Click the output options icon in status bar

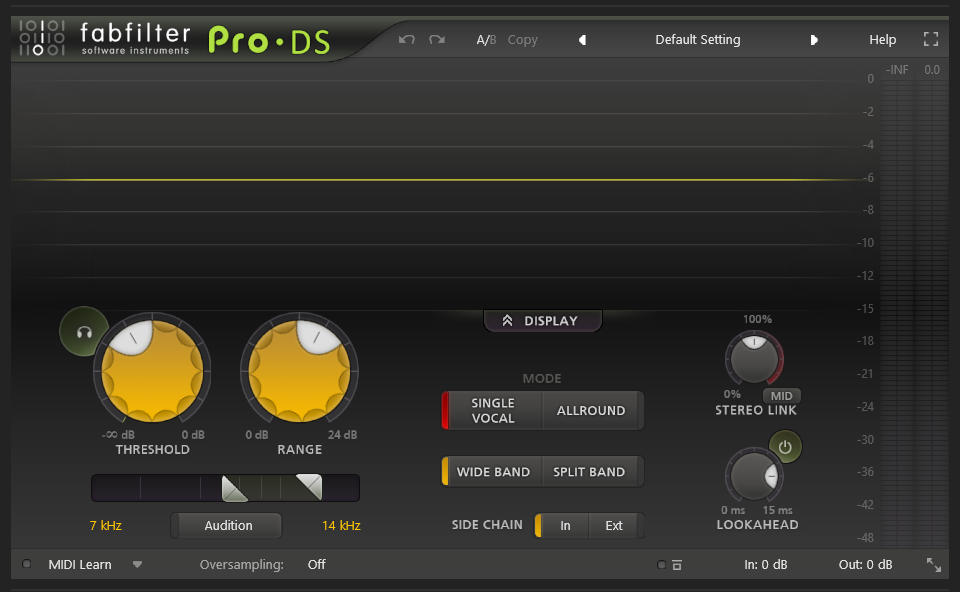coord(677,565)
